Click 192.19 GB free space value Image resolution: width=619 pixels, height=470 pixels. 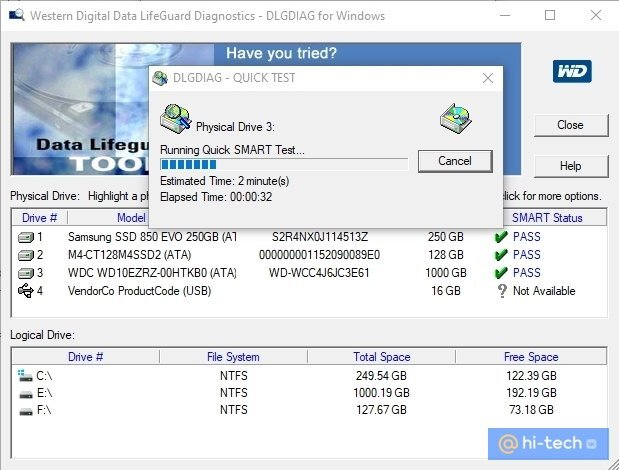tap(531, 393)
